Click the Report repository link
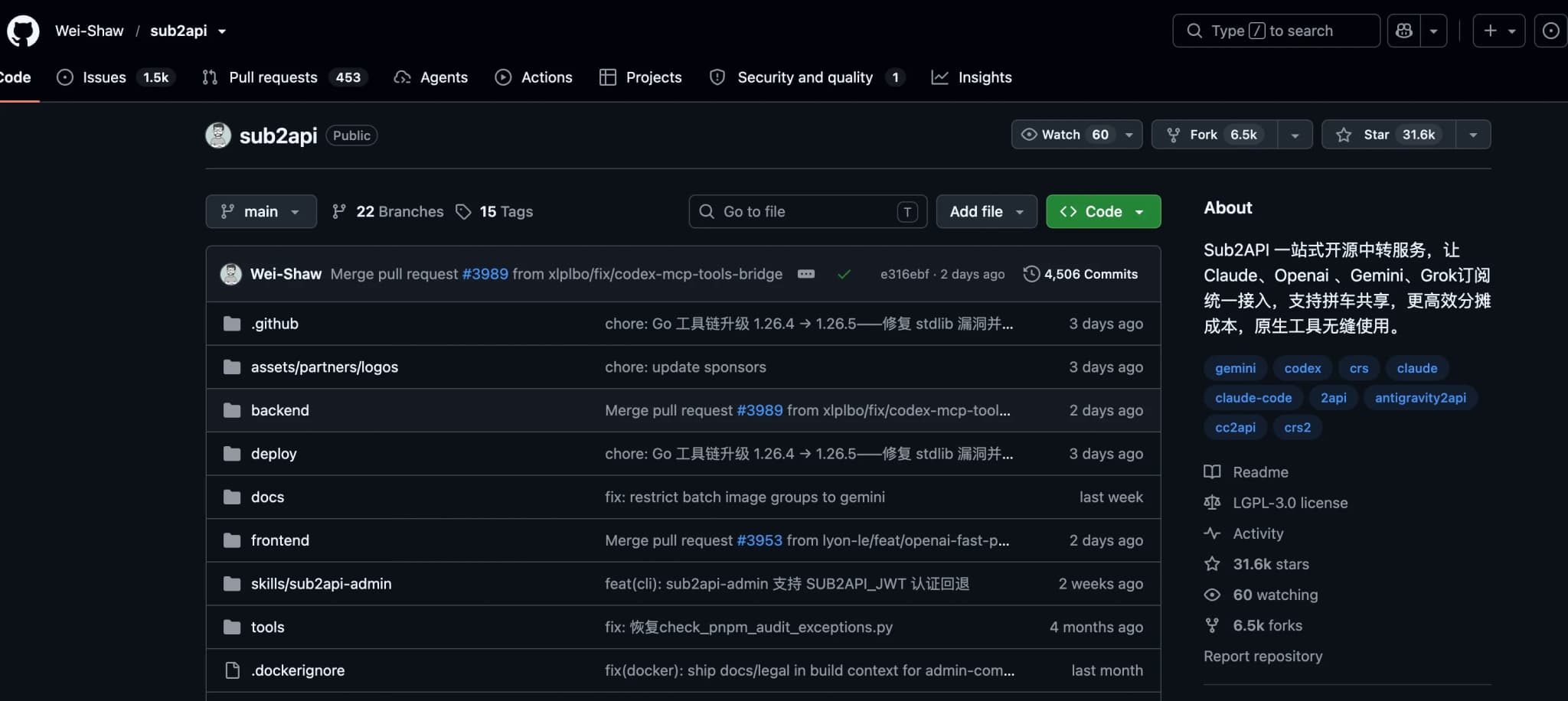Screen dimensions: 1568x701 coord(1263,656)
